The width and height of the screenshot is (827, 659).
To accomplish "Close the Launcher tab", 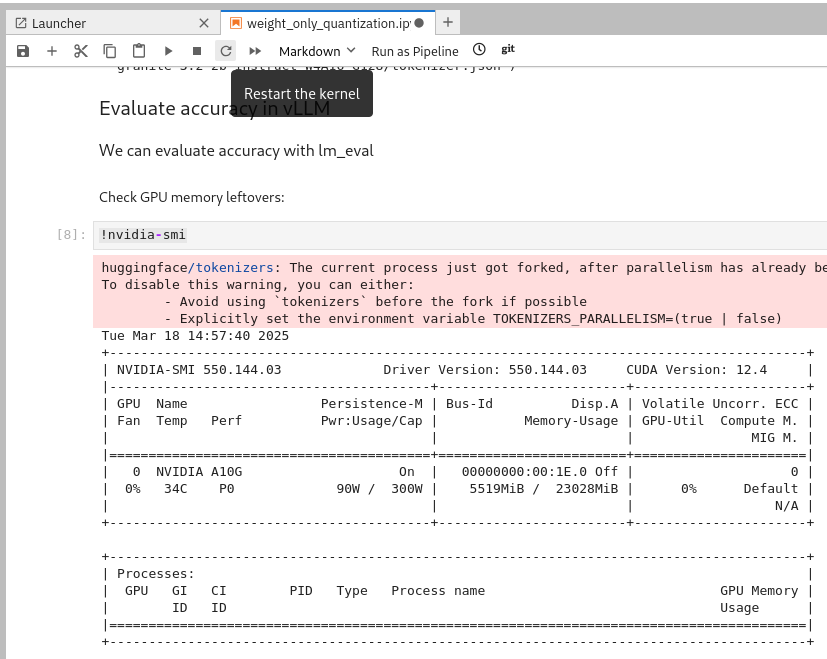I will click(204, 23).
